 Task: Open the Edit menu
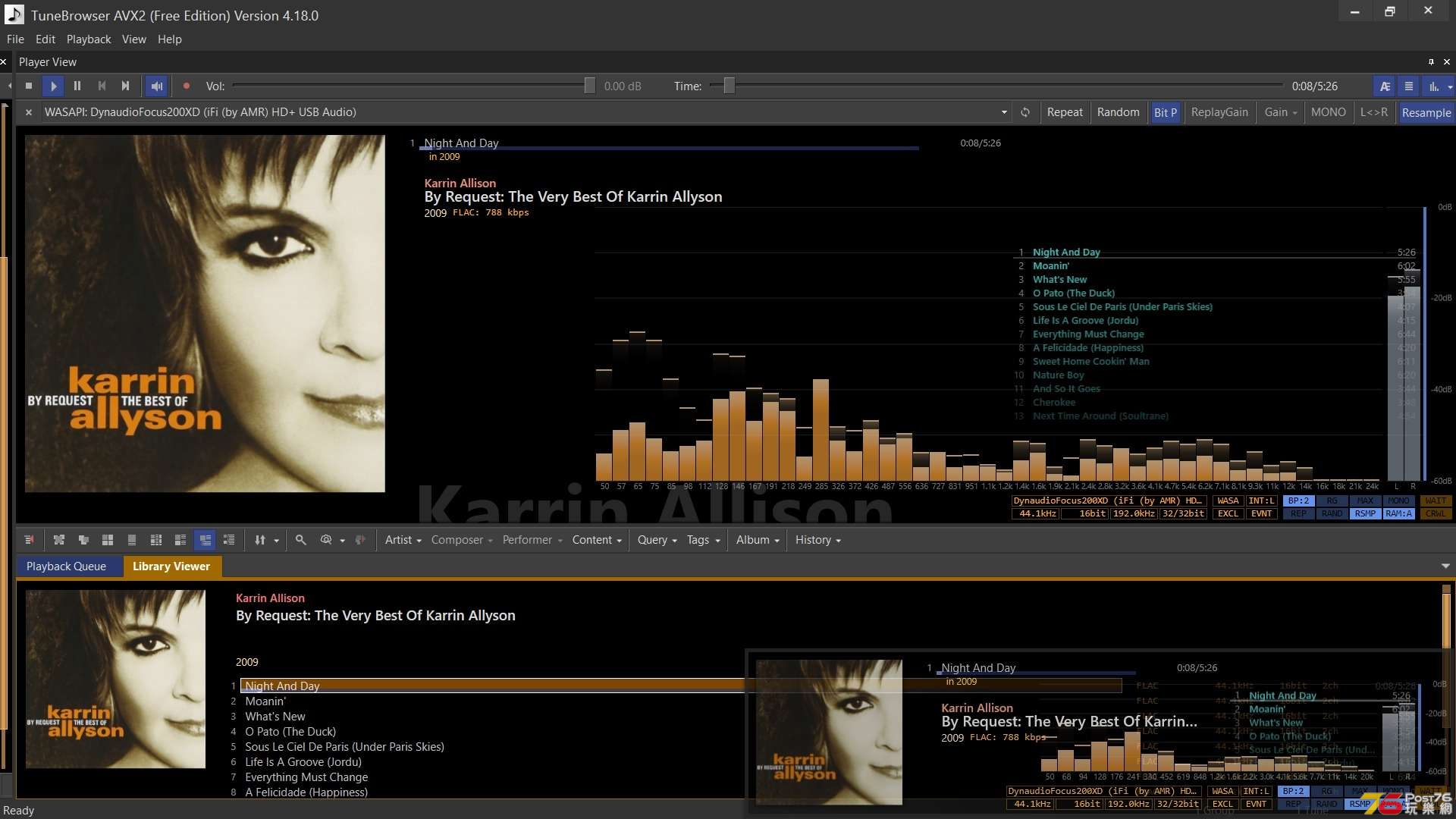coord(45,39)
